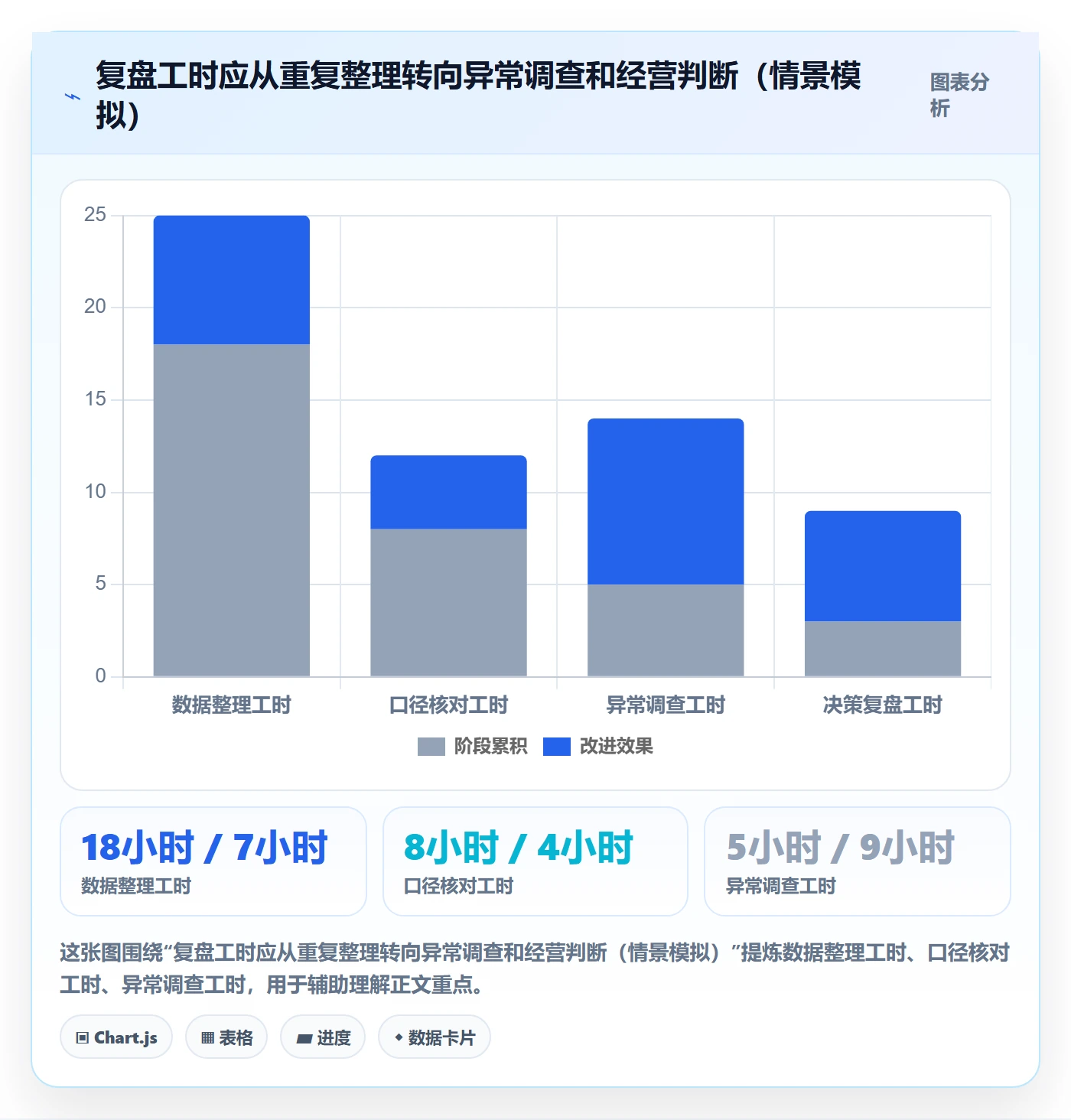Click the chart title 复盘工时应从重复整理转向异常调查
The width and height of the screenshot is (1071, 1120).
click(478, 95)
